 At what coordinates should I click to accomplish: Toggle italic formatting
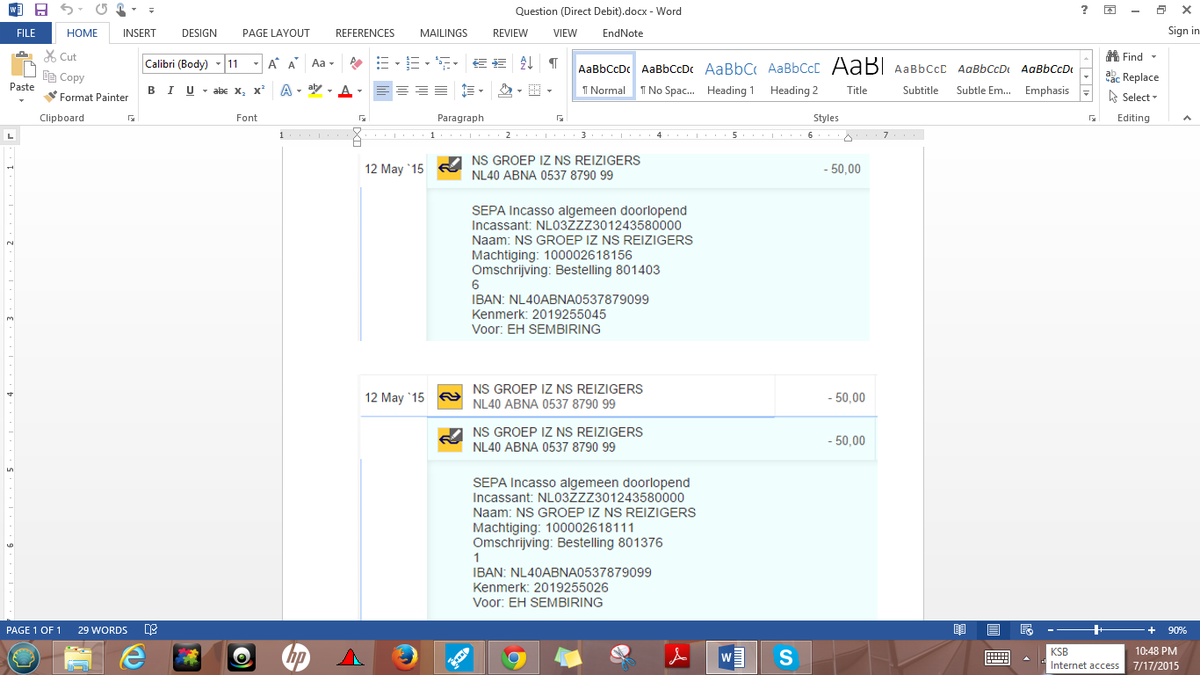(169, 90)
